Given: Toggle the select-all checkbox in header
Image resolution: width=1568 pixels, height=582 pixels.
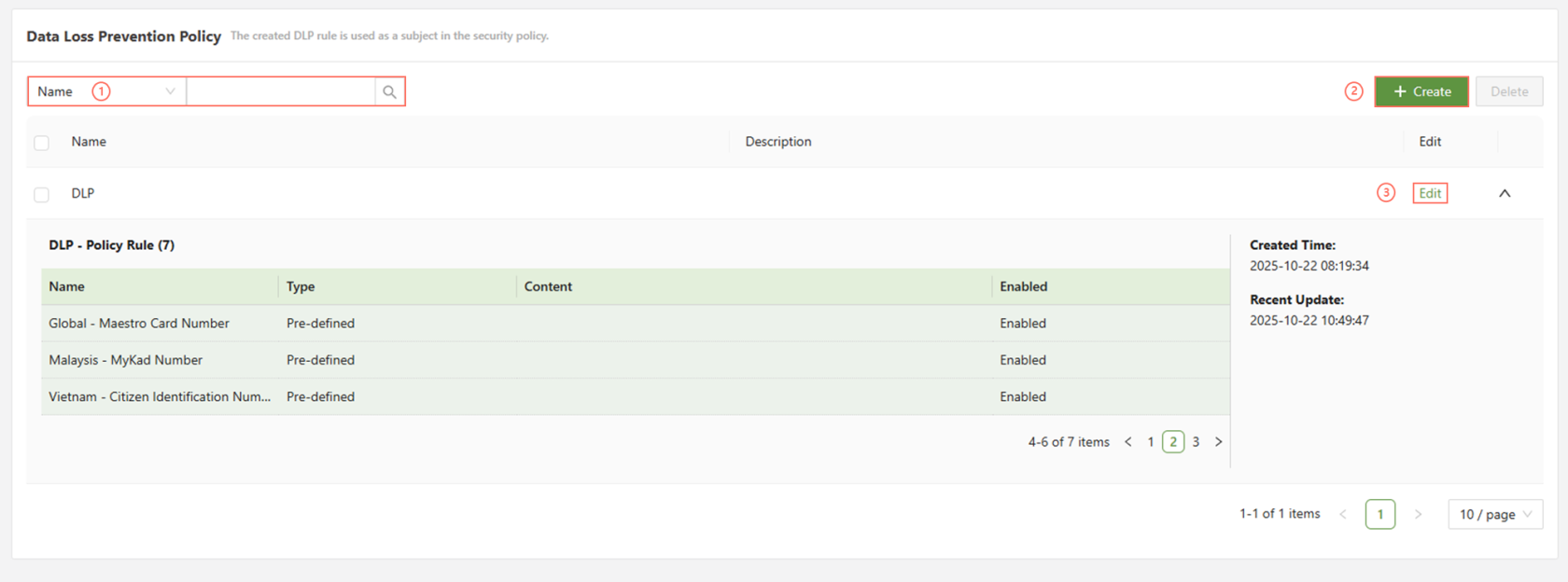Looking at the screenshot, I should [x=41, y=143].
